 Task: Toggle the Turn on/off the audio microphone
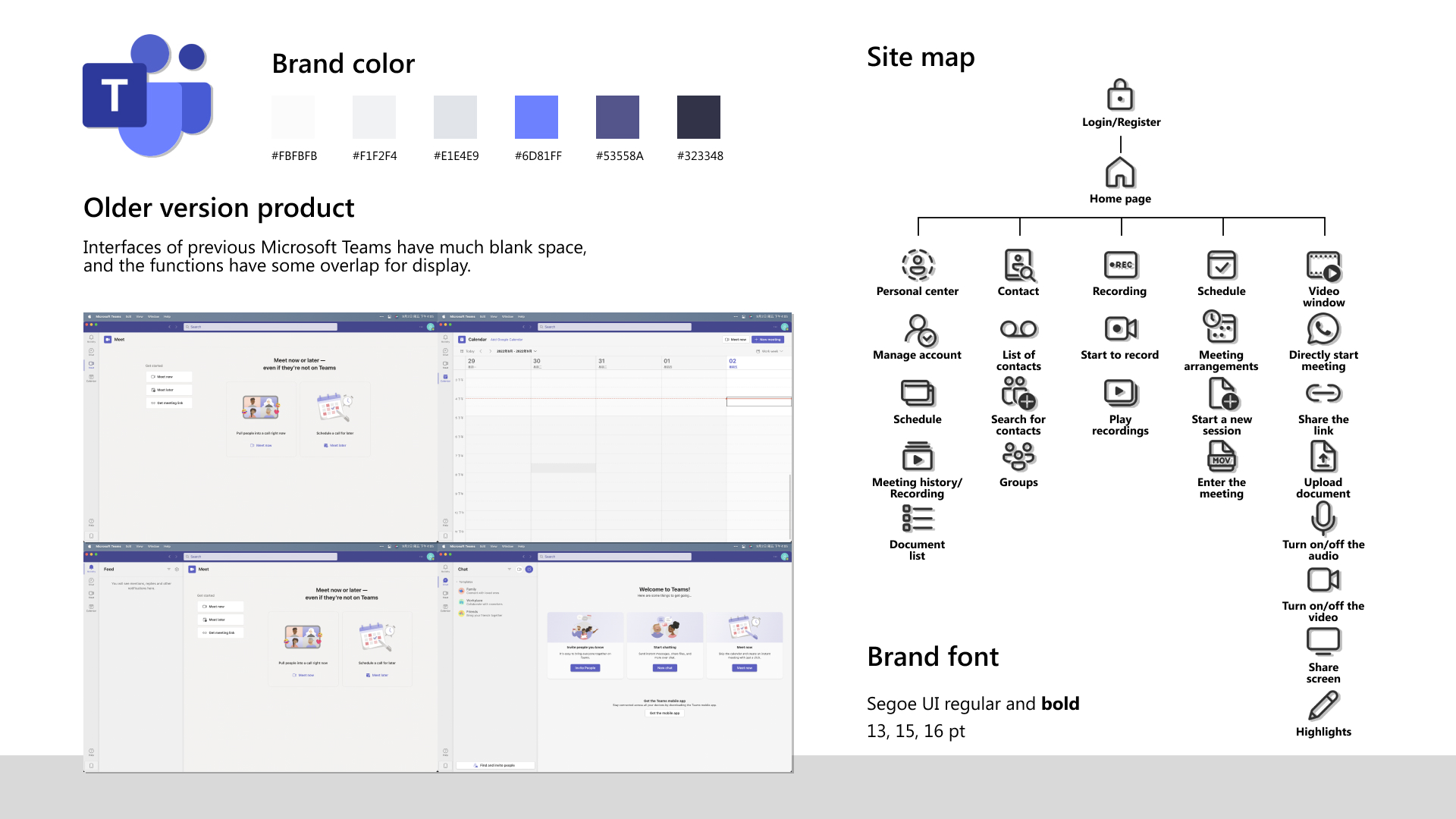[x=1323, y=519]
